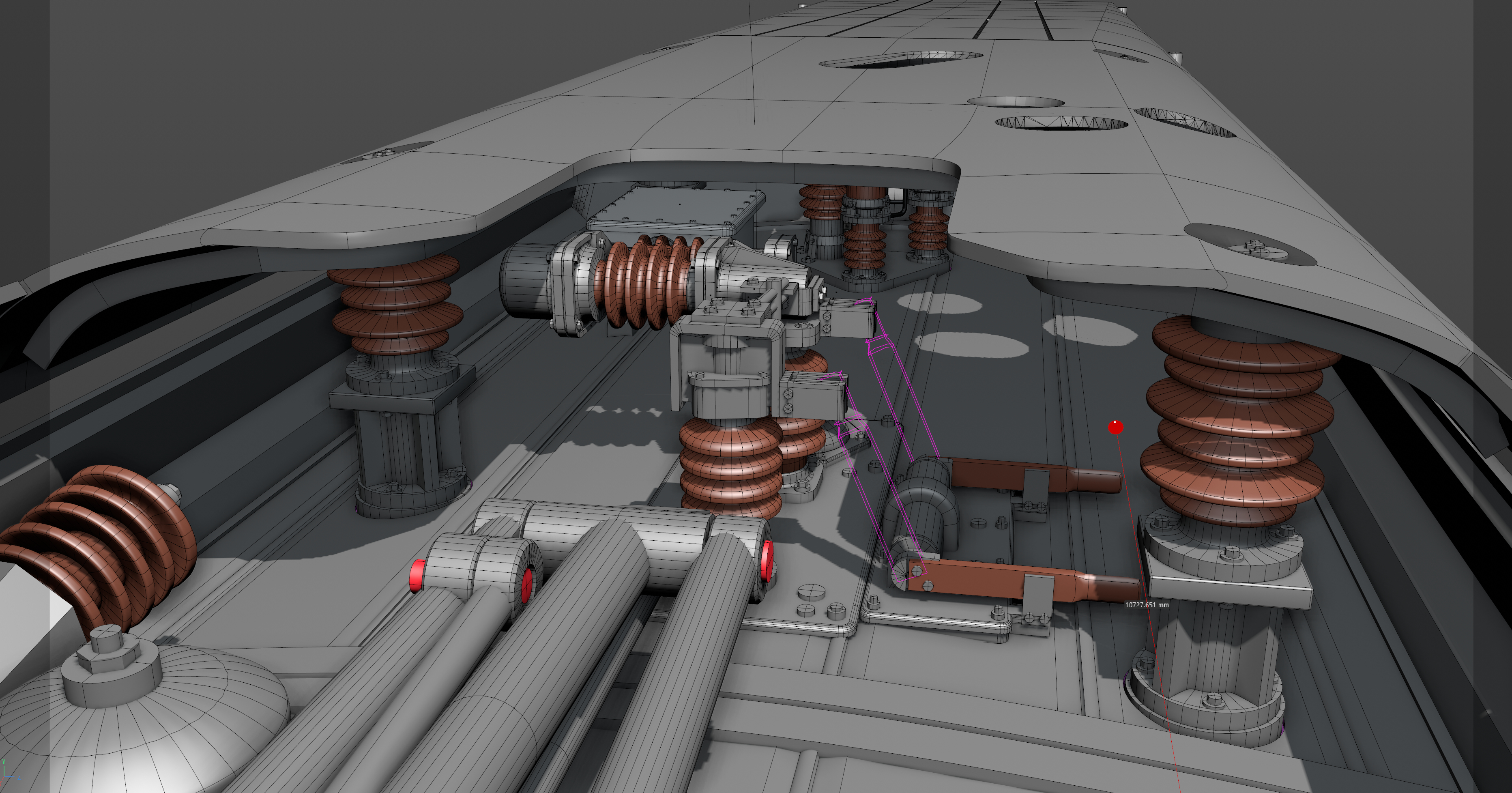Click the red measurement handle sphere
The width and height of the screenshot is (1512, 793).
pyautogui.click(x=1115, y=427)
